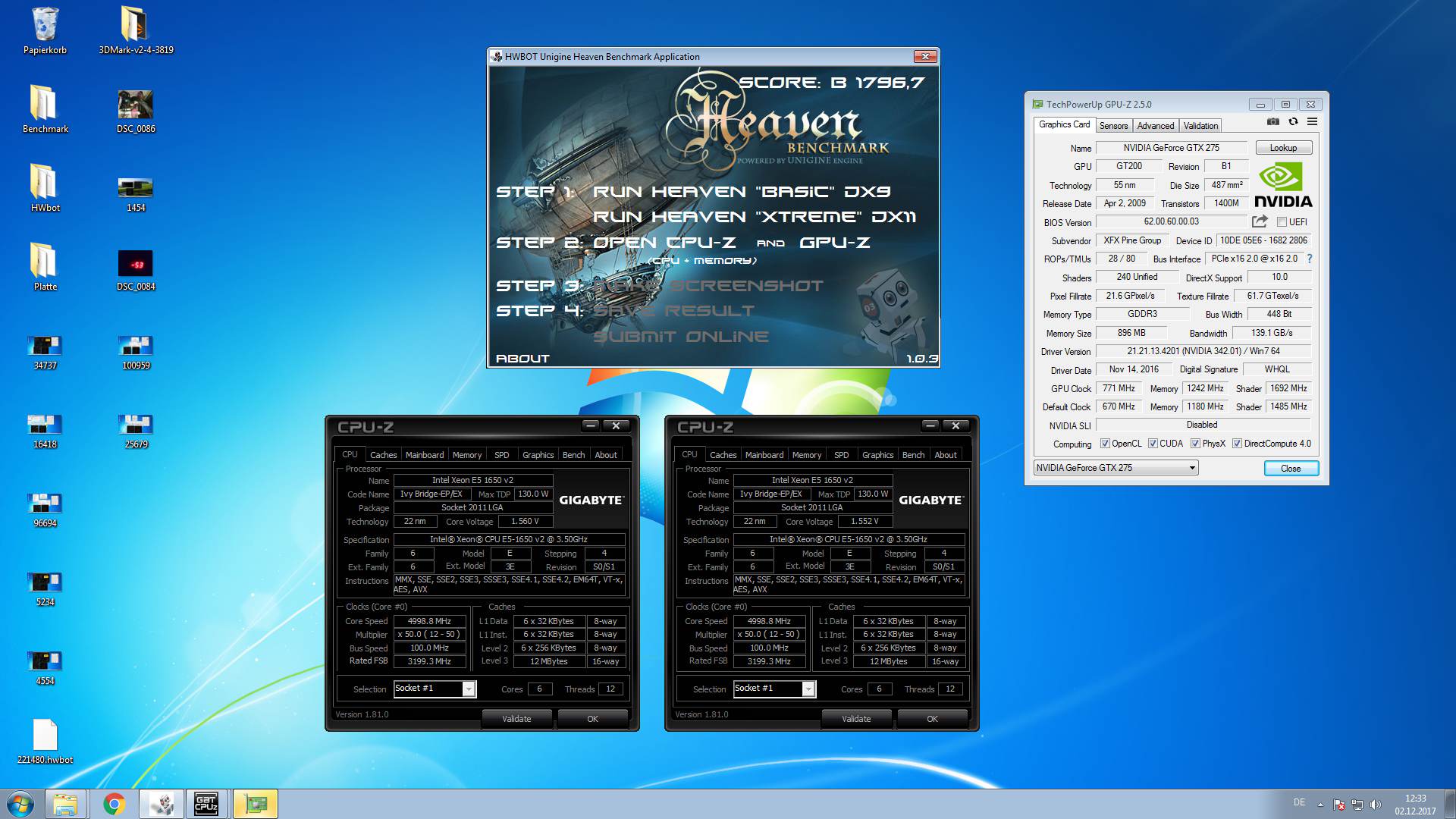Toggle the DirectCompute 4.0 checkbox
This screenshot has height=819, width=1456.
[x=1237, y=444]
